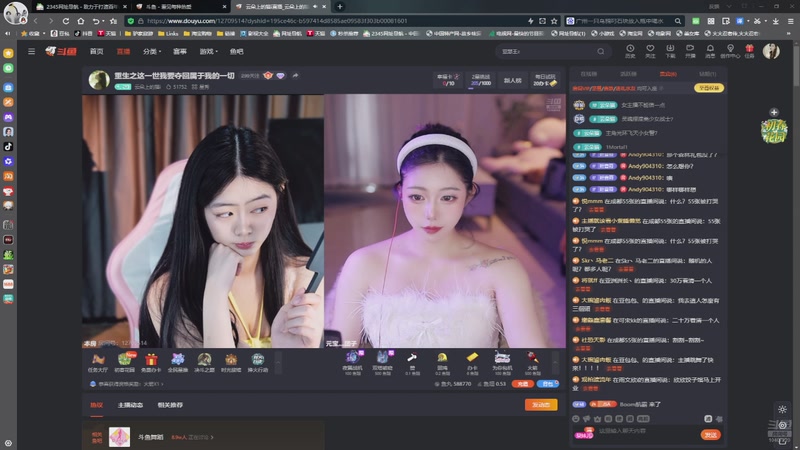
Task: Open the 新人榜 button in stream header
Action: 512,80
